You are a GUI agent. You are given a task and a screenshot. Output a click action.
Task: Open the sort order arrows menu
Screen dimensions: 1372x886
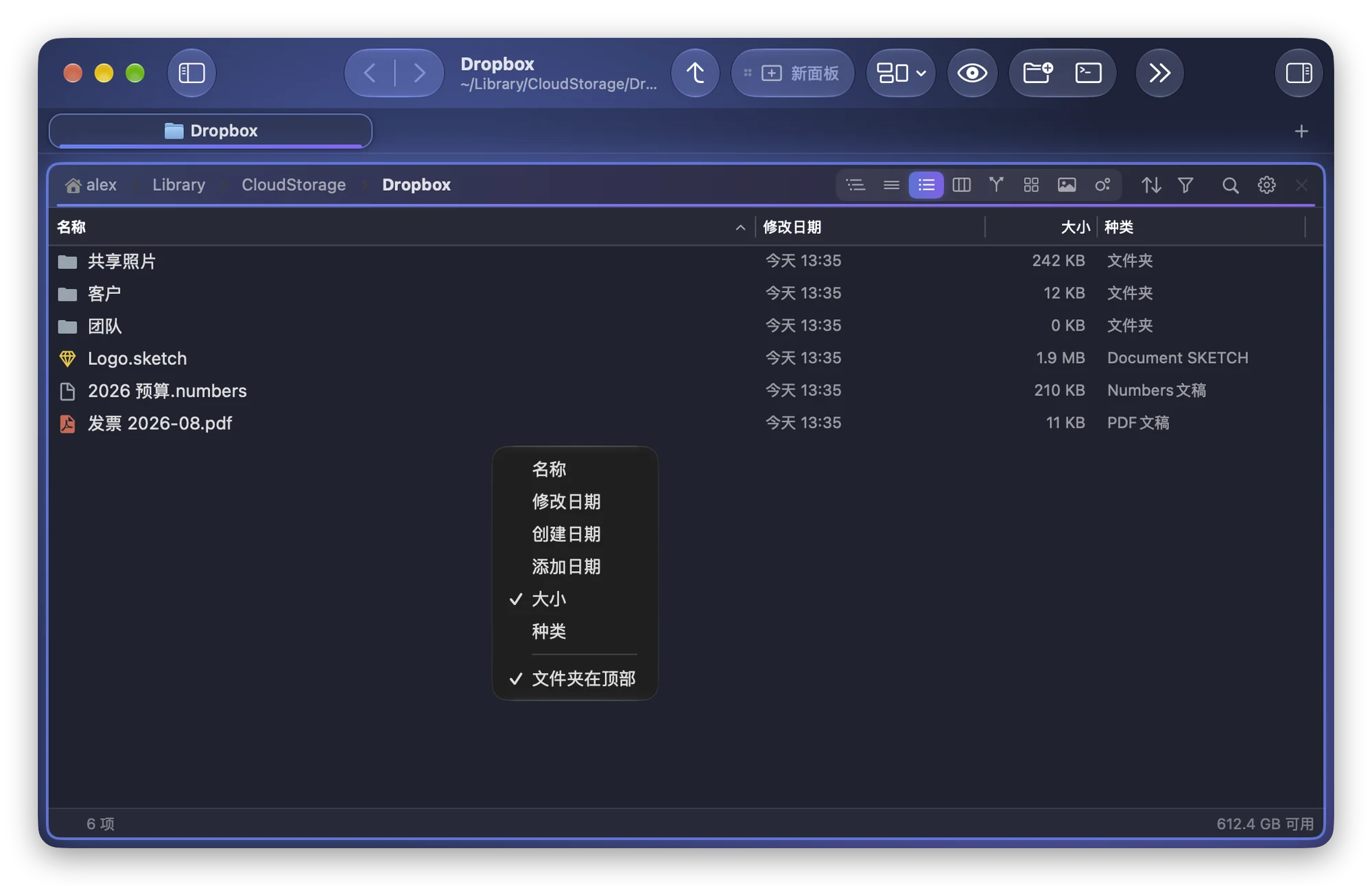click(1151, 185)
